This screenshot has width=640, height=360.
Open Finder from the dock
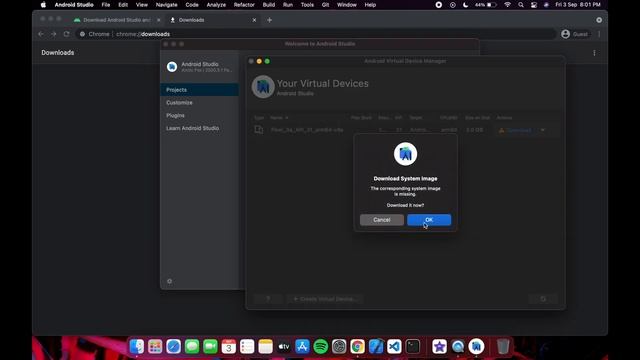[137, 347]
